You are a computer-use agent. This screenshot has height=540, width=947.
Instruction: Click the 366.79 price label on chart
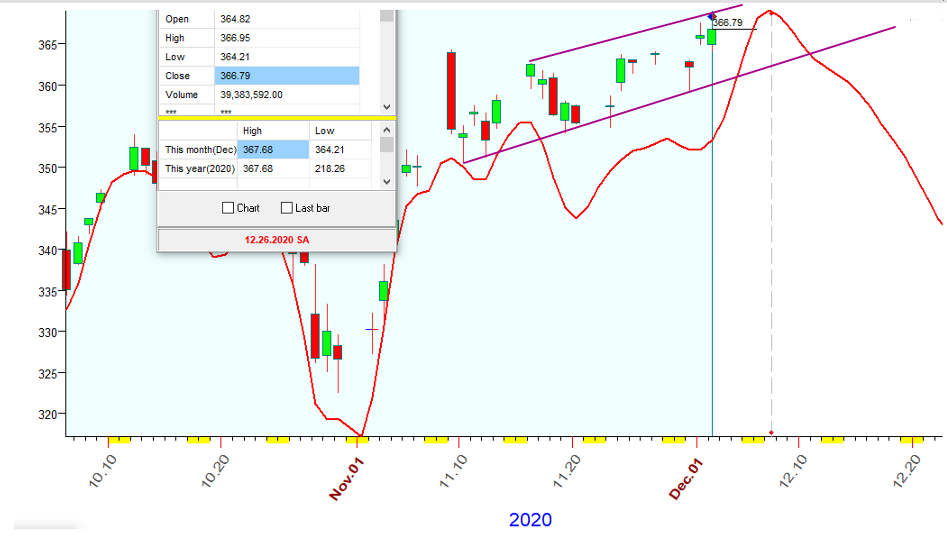point(728,23)
